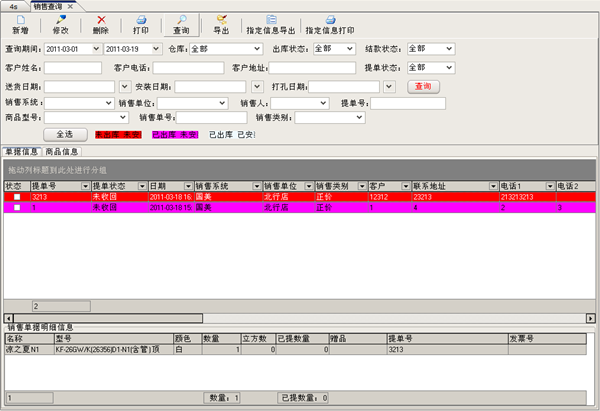Click the 删除 (Delete) red X icon
600x411 pixels.
100,20
